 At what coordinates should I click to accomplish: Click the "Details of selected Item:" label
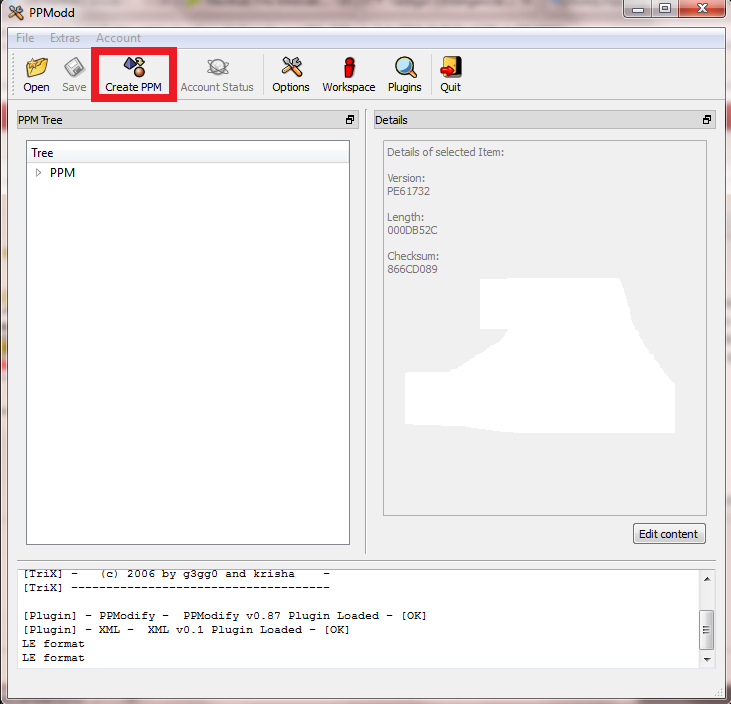click(445, 152)
